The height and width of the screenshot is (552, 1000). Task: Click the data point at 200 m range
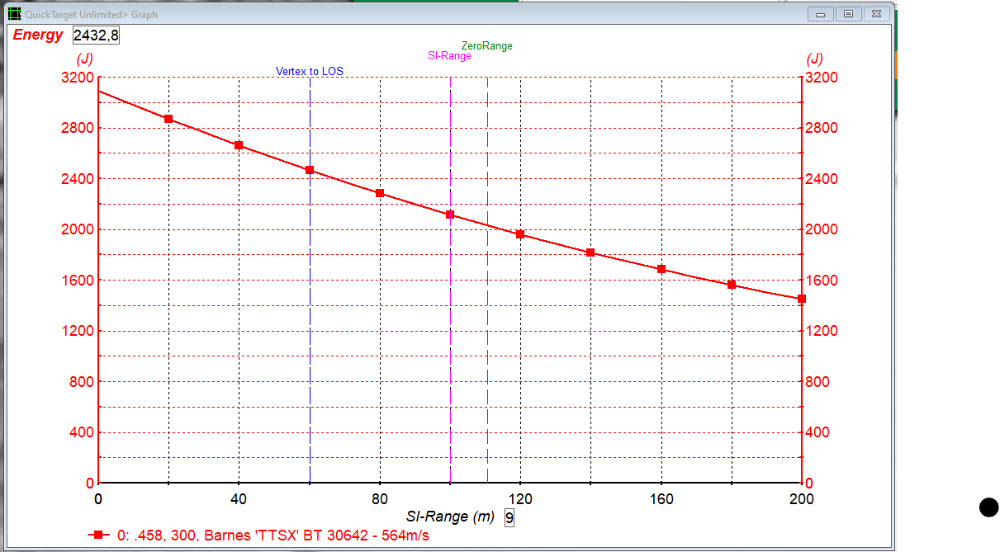pos(802,299)
